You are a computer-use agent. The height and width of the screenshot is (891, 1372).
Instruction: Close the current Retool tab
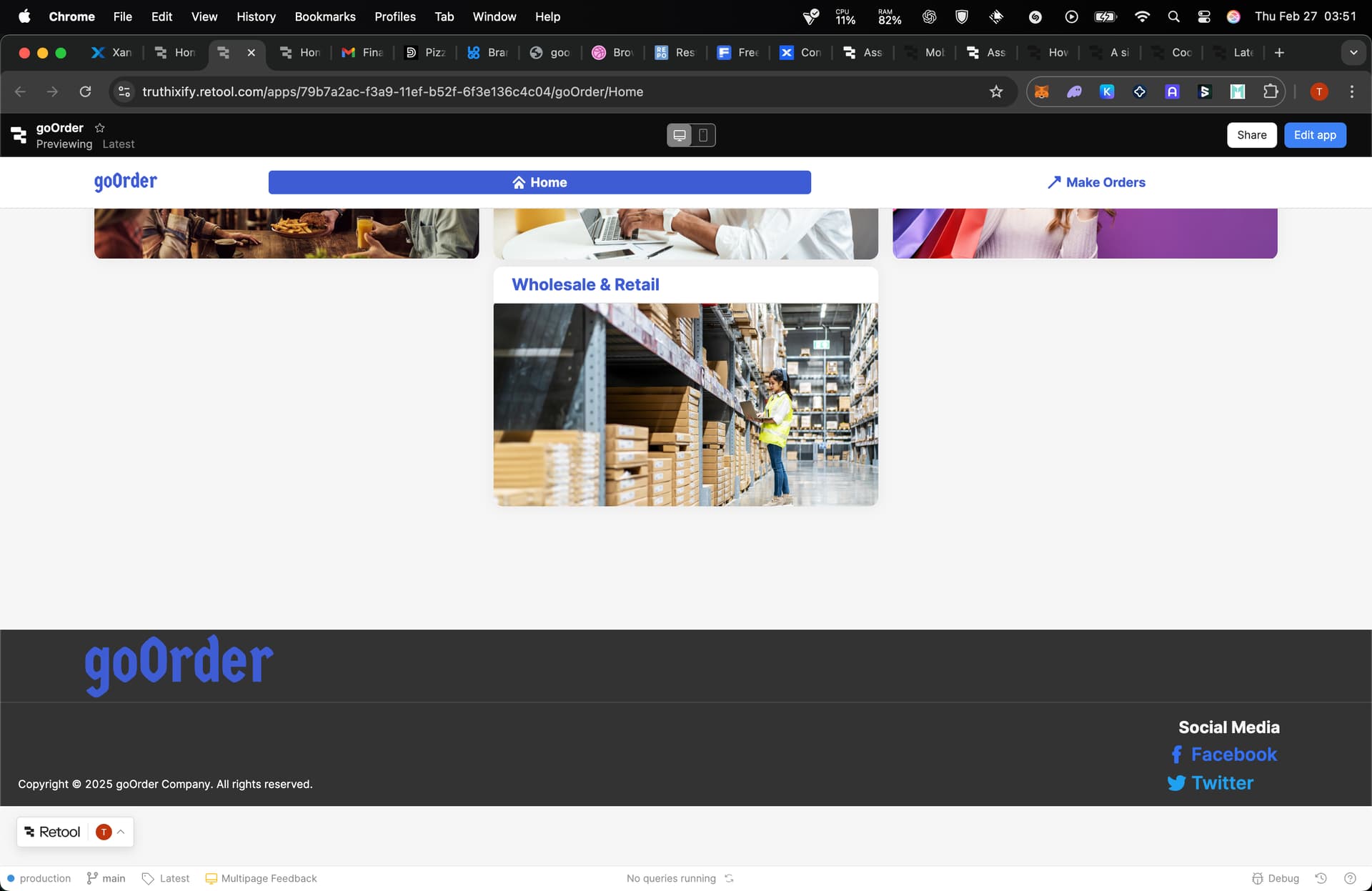252,52
